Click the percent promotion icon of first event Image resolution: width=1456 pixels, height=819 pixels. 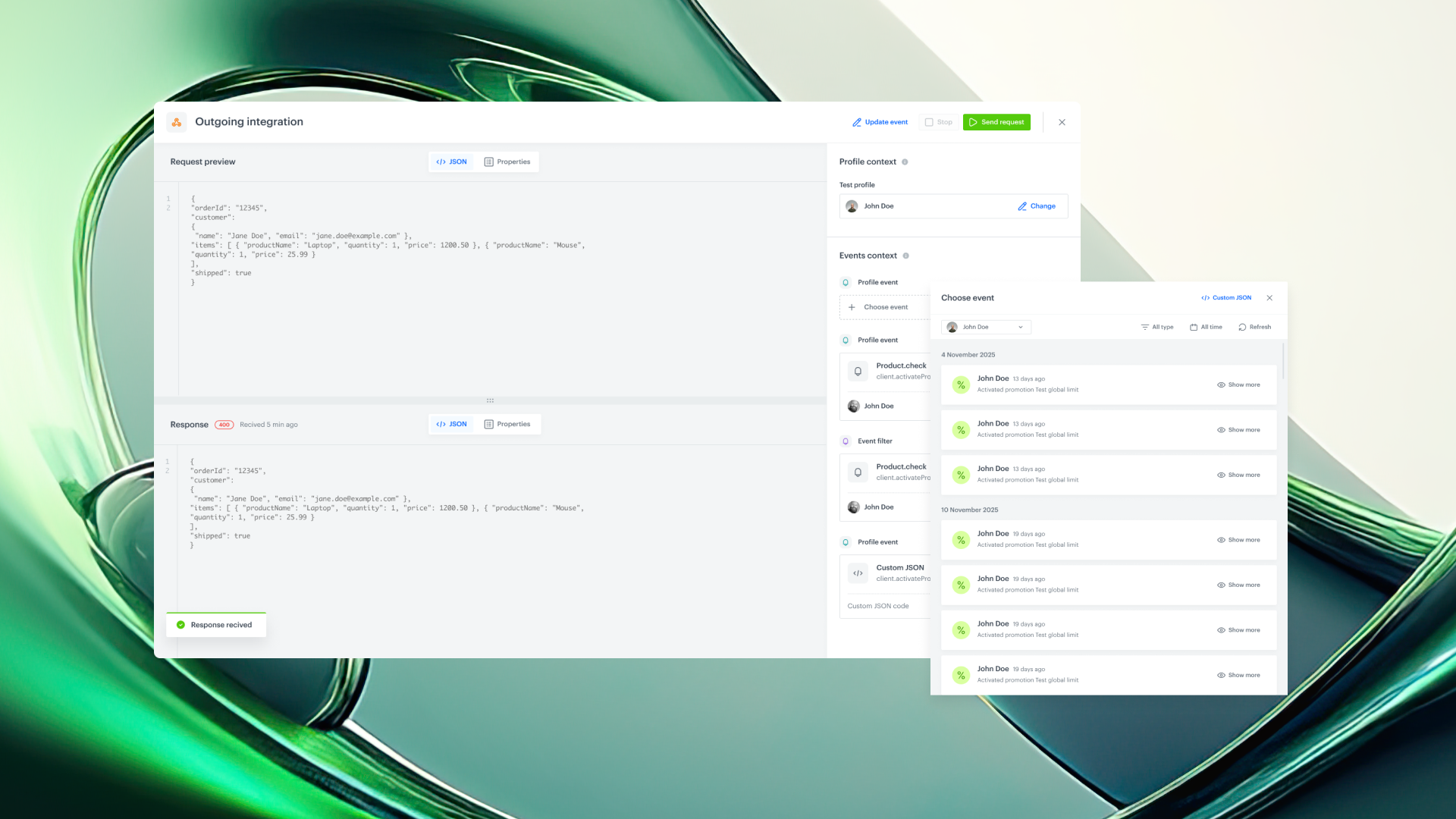click(x=961, y=384)
